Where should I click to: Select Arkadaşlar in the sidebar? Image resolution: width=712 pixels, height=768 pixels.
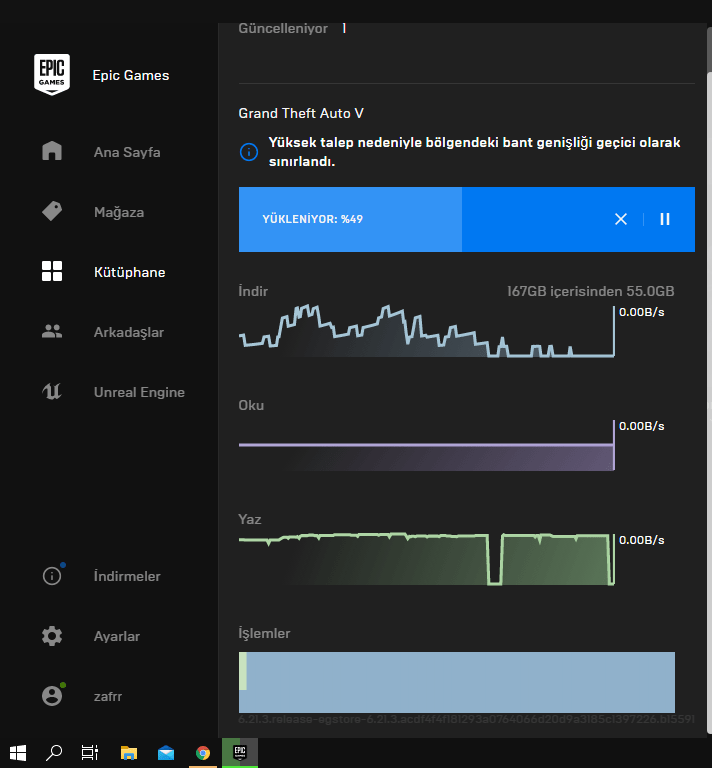[x=129, y=332]
